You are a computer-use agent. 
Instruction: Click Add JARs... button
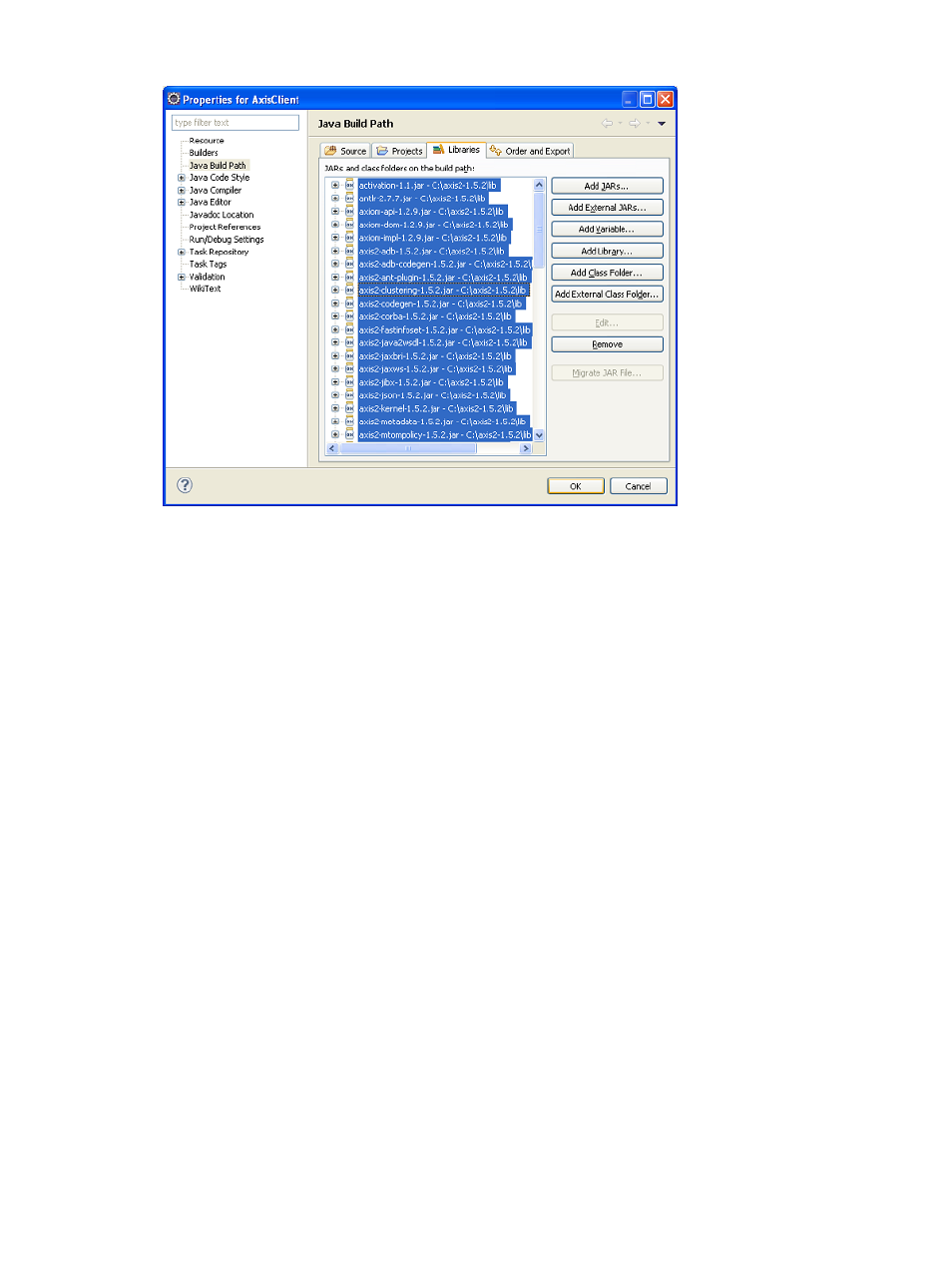point(607,186)
